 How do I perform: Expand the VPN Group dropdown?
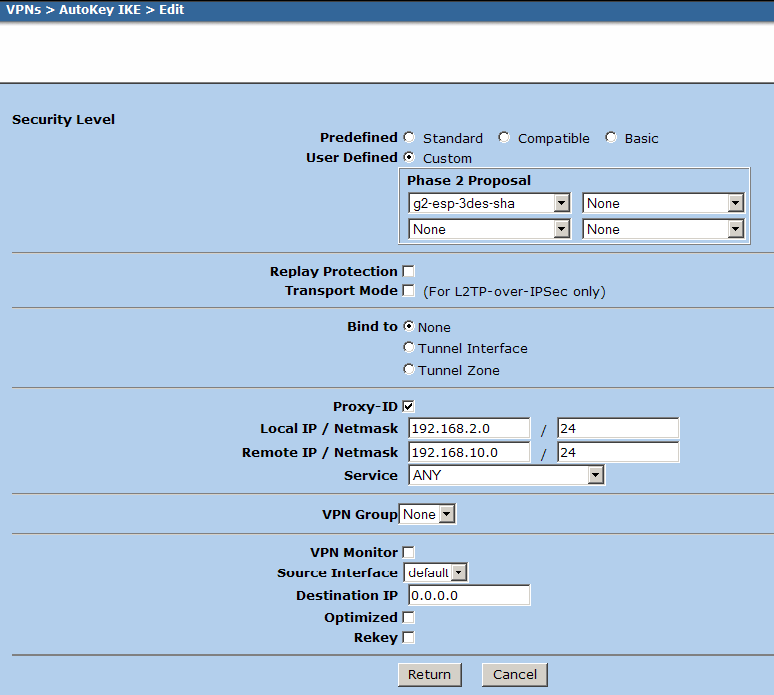427,514
